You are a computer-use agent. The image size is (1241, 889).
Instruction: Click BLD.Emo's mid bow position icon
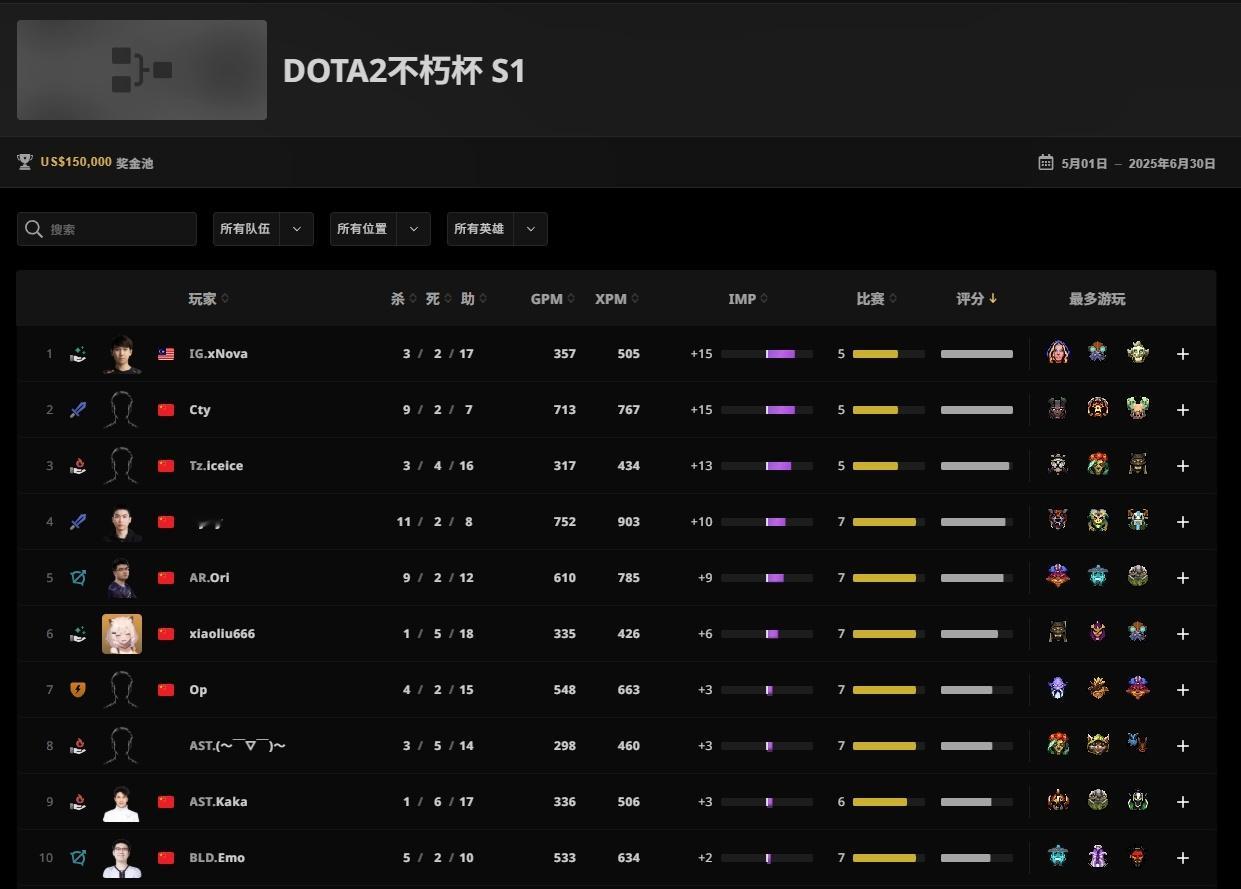(x=78, y=858)
